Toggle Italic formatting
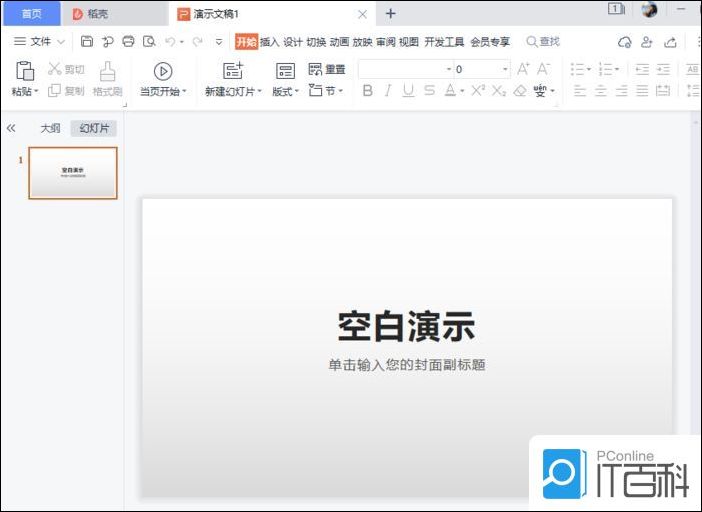This screenshot has height=512, width=702. point(388,91)
